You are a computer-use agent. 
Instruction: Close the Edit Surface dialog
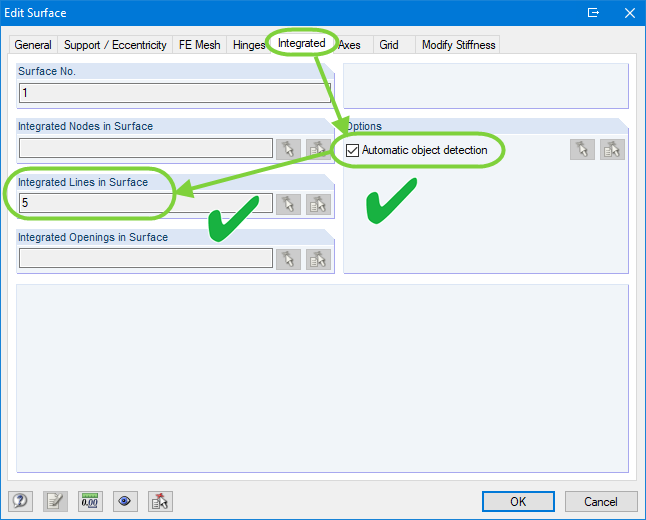[630, 13]
